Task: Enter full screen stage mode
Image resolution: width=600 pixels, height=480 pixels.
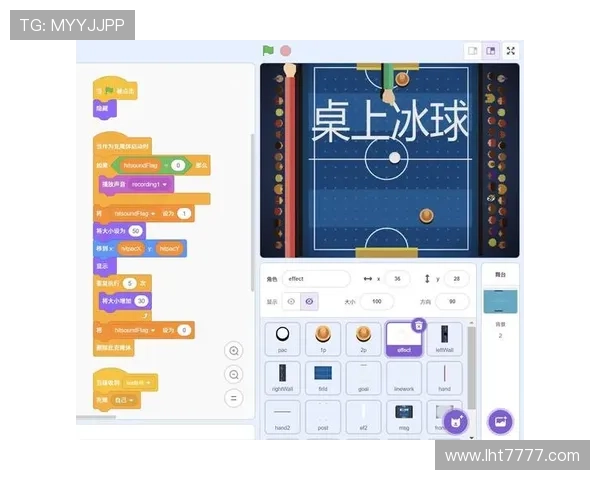Action: coord(511,51)
